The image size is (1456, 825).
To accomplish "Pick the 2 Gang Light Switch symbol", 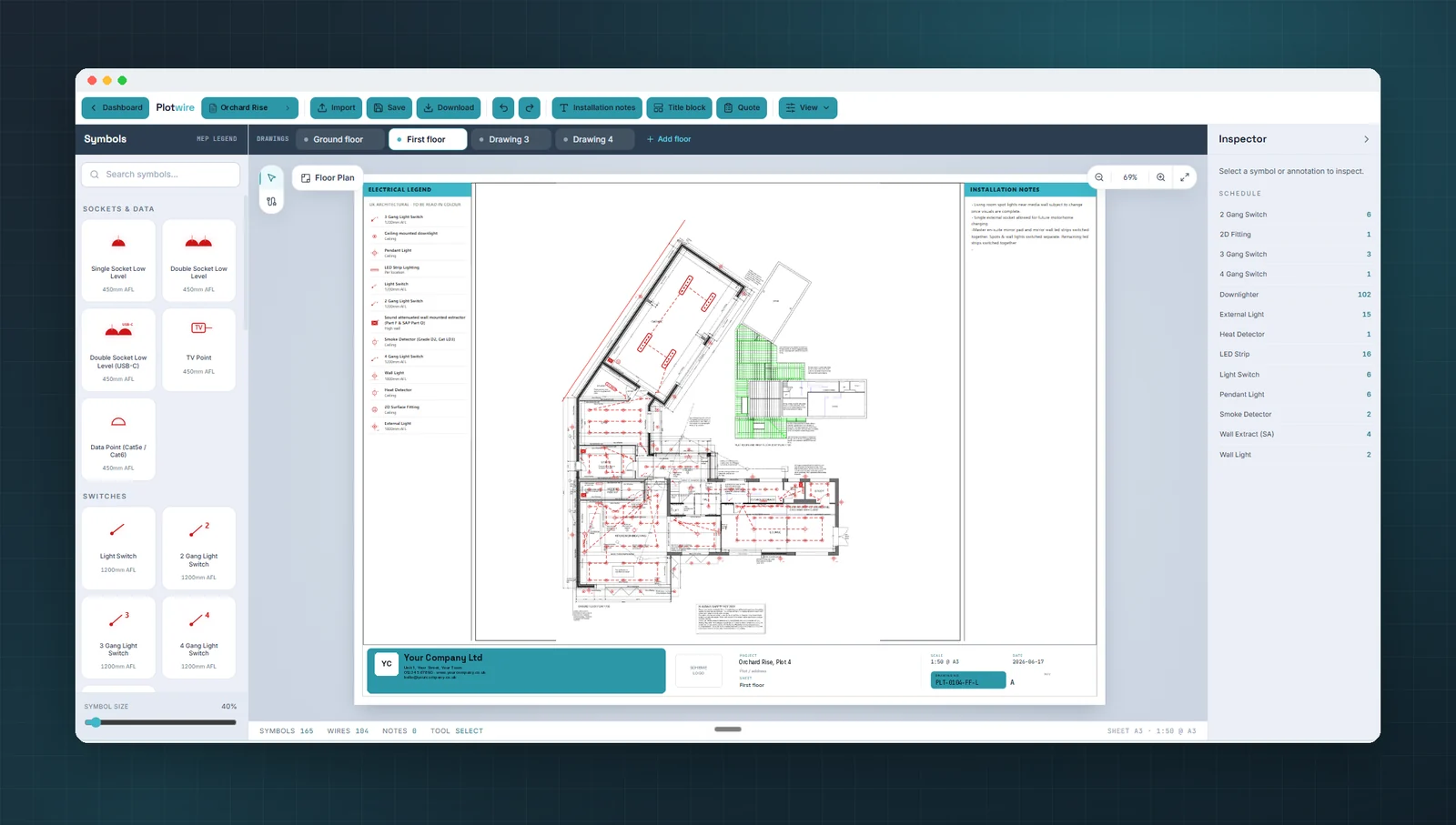I will [x=198, y=548].
